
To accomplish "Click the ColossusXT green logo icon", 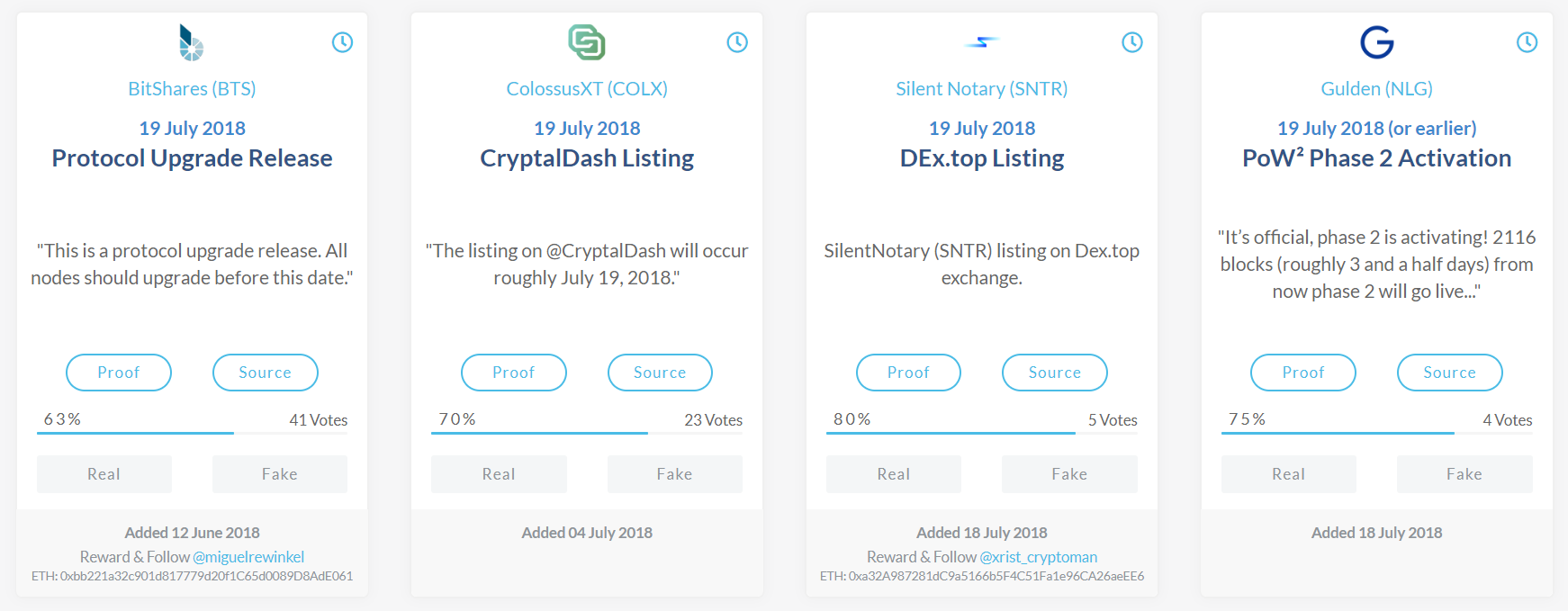I will point(587,42).
